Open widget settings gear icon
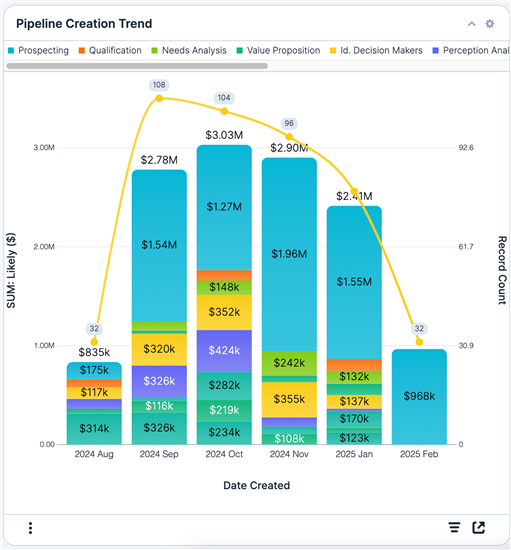This screenshot has width=511, height=550. [490, 24]
